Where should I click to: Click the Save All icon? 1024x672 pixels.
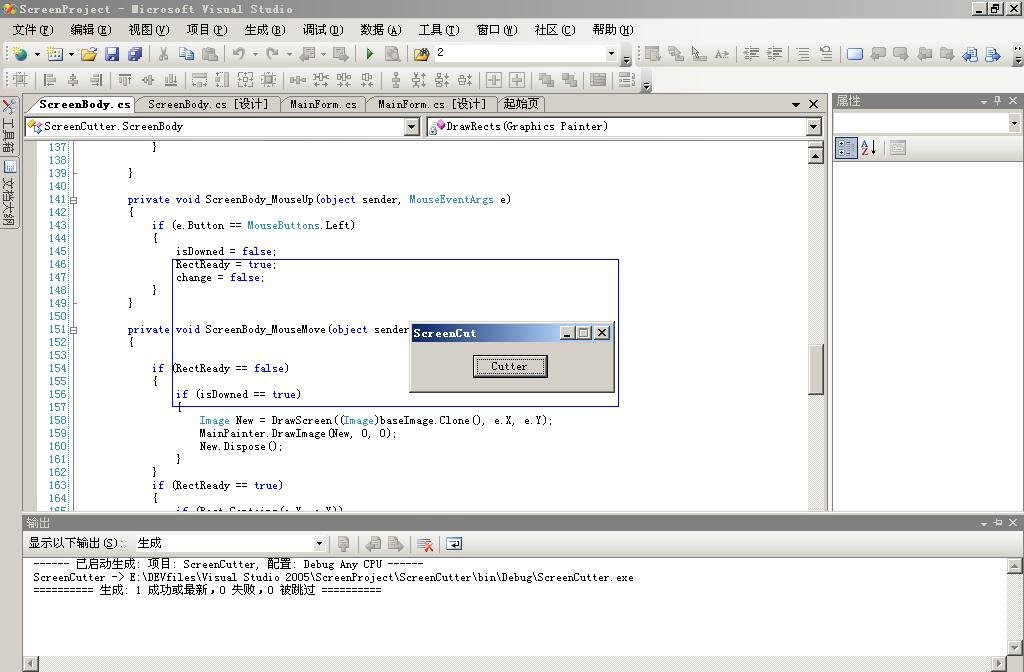point(134,54)
